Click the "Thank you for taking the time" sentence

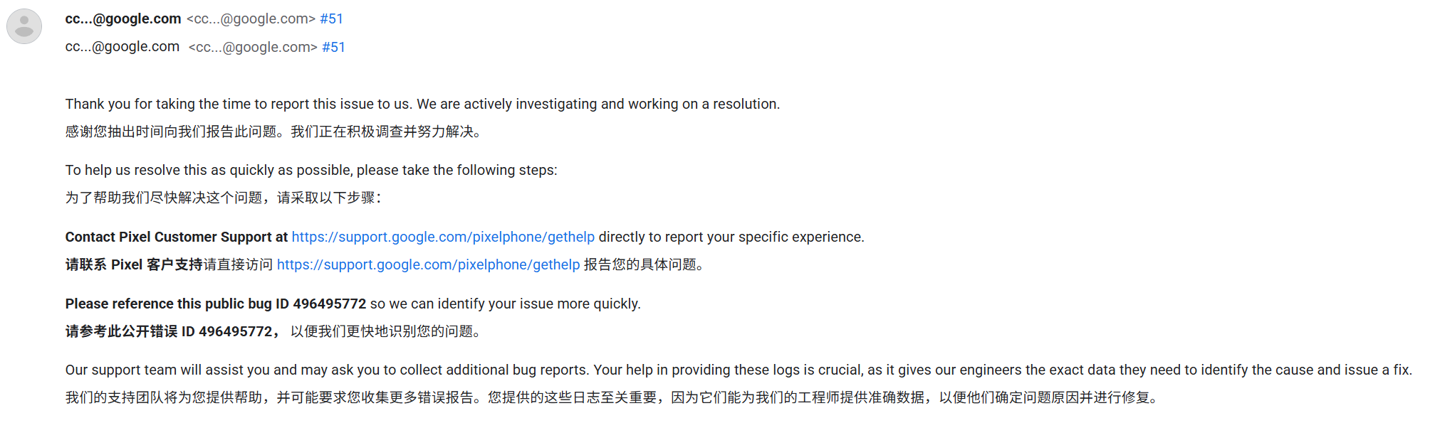tap(422, 104)
